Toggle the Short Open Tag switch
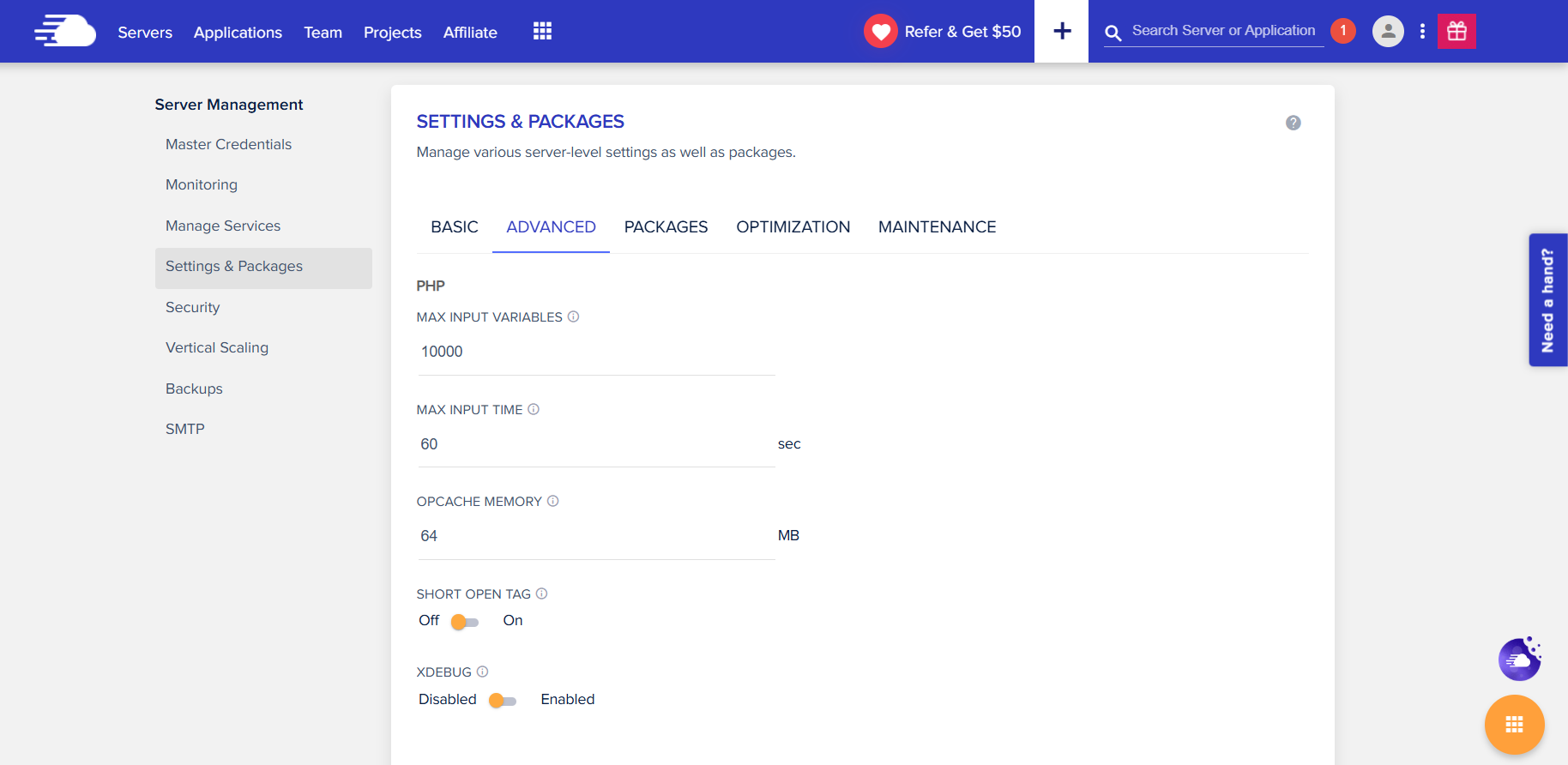 [465, 622]
